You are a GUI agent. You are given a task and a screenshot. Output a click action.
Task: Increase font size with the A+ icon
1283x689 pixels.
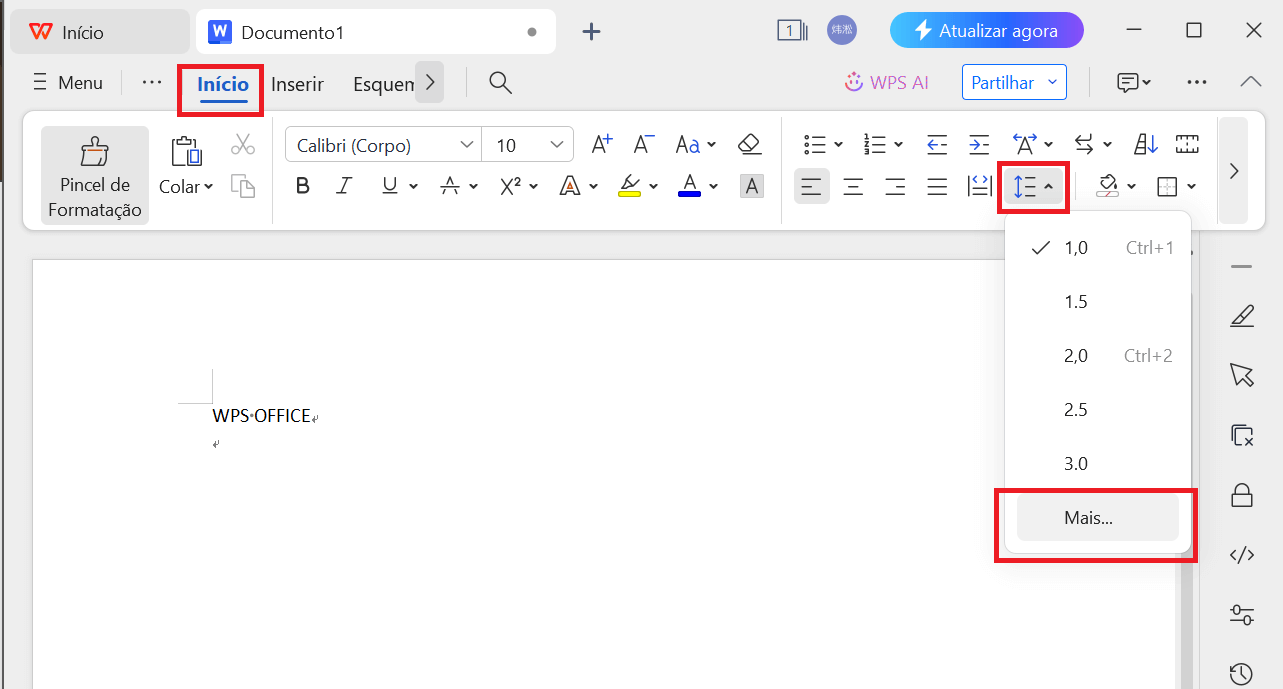[600, 144]
